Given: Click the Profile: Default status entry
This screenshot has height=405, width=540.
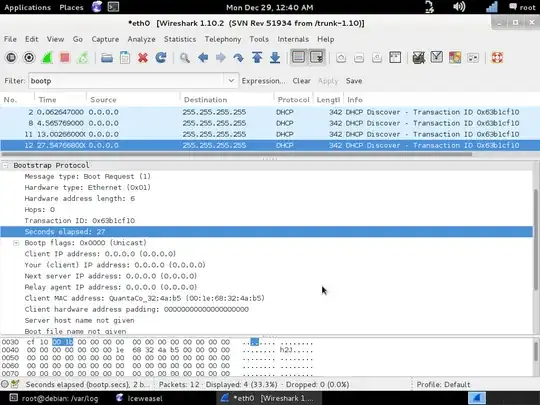Looking at the screenshot, I should click(x=443, y=384).
